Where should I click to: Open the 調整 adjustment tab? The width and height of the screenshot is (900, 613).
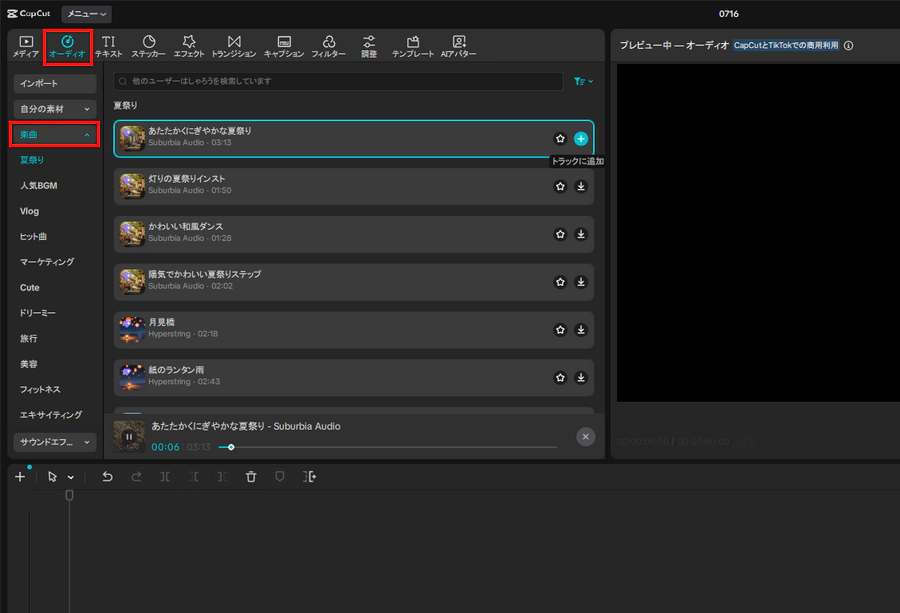369,46
